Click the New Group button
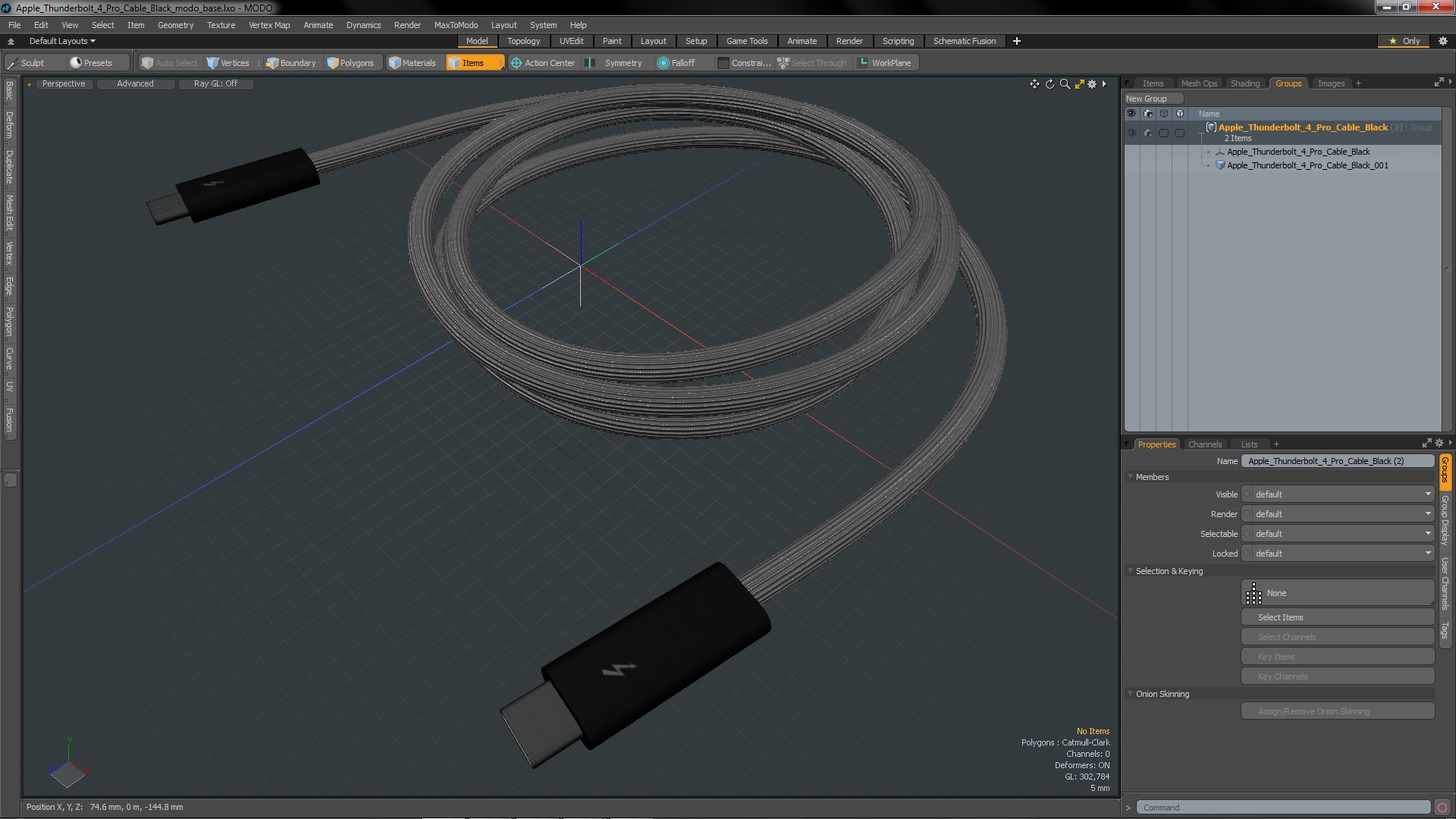 point(1152,99)
